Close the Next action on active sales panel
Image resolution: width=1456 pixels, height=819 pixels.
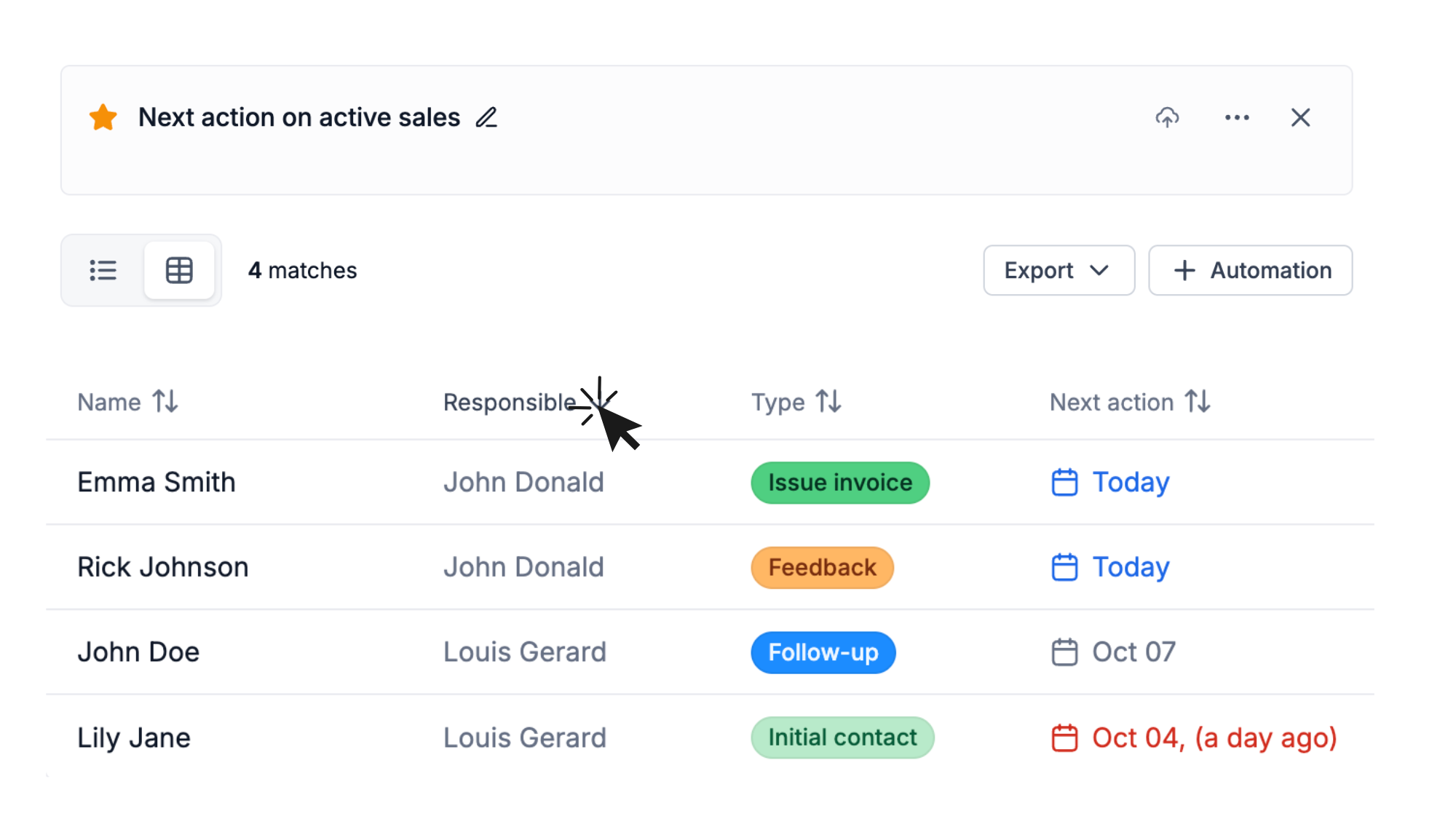(x=1300, y=117)
